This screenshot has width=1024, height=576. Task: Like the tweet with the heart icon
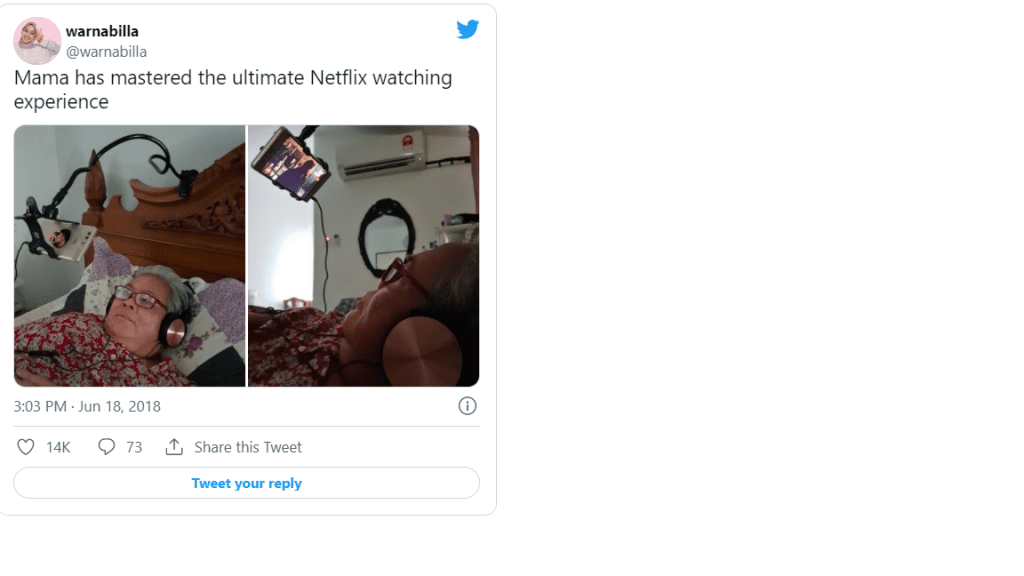(x=25, y=447)
